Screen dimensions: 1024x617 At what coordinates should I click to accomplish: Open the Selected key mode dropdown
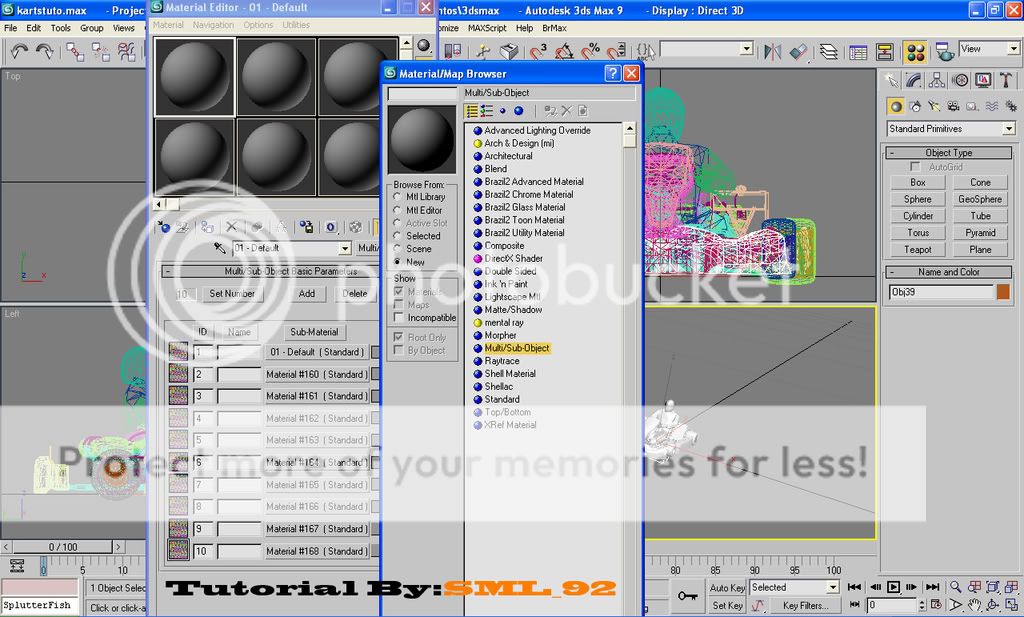click(794, 587)
